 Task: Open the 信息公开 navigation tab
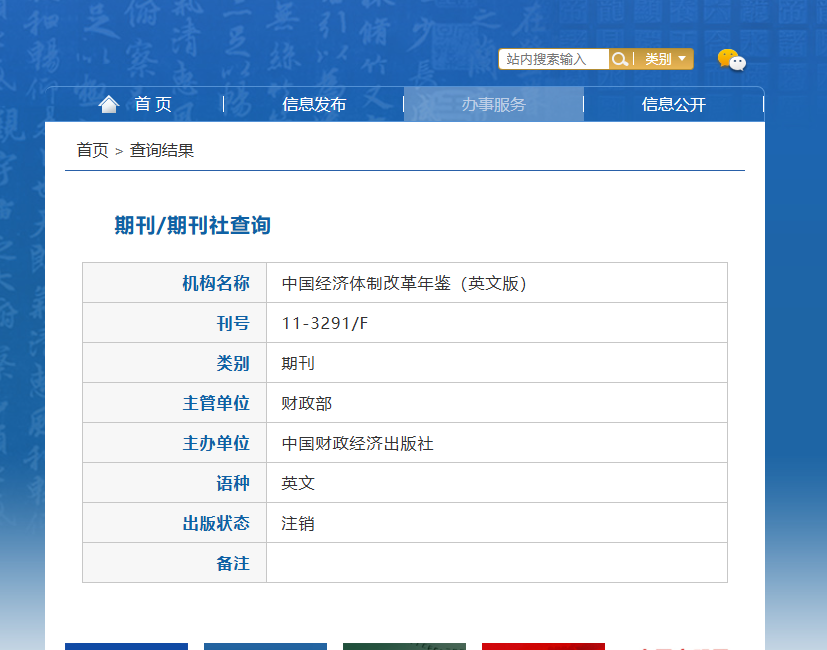(674, 104)
